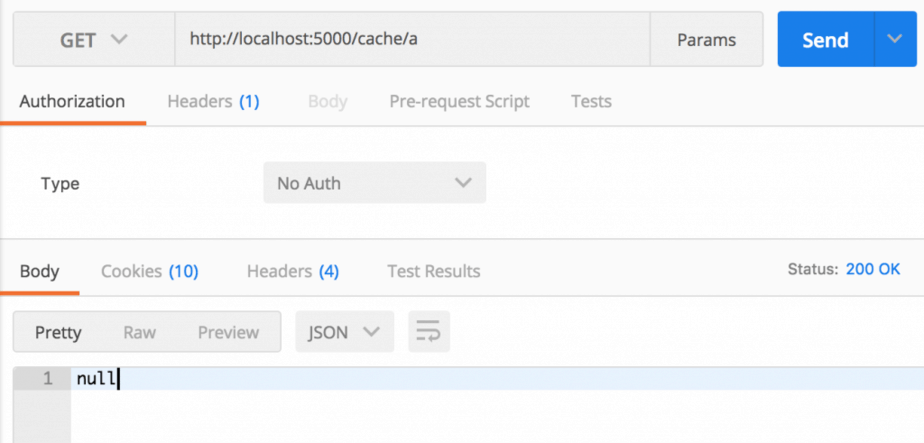This screenshot has height=443, width=924.
Task: Expand the Send button arrow options
Action: 893,40
